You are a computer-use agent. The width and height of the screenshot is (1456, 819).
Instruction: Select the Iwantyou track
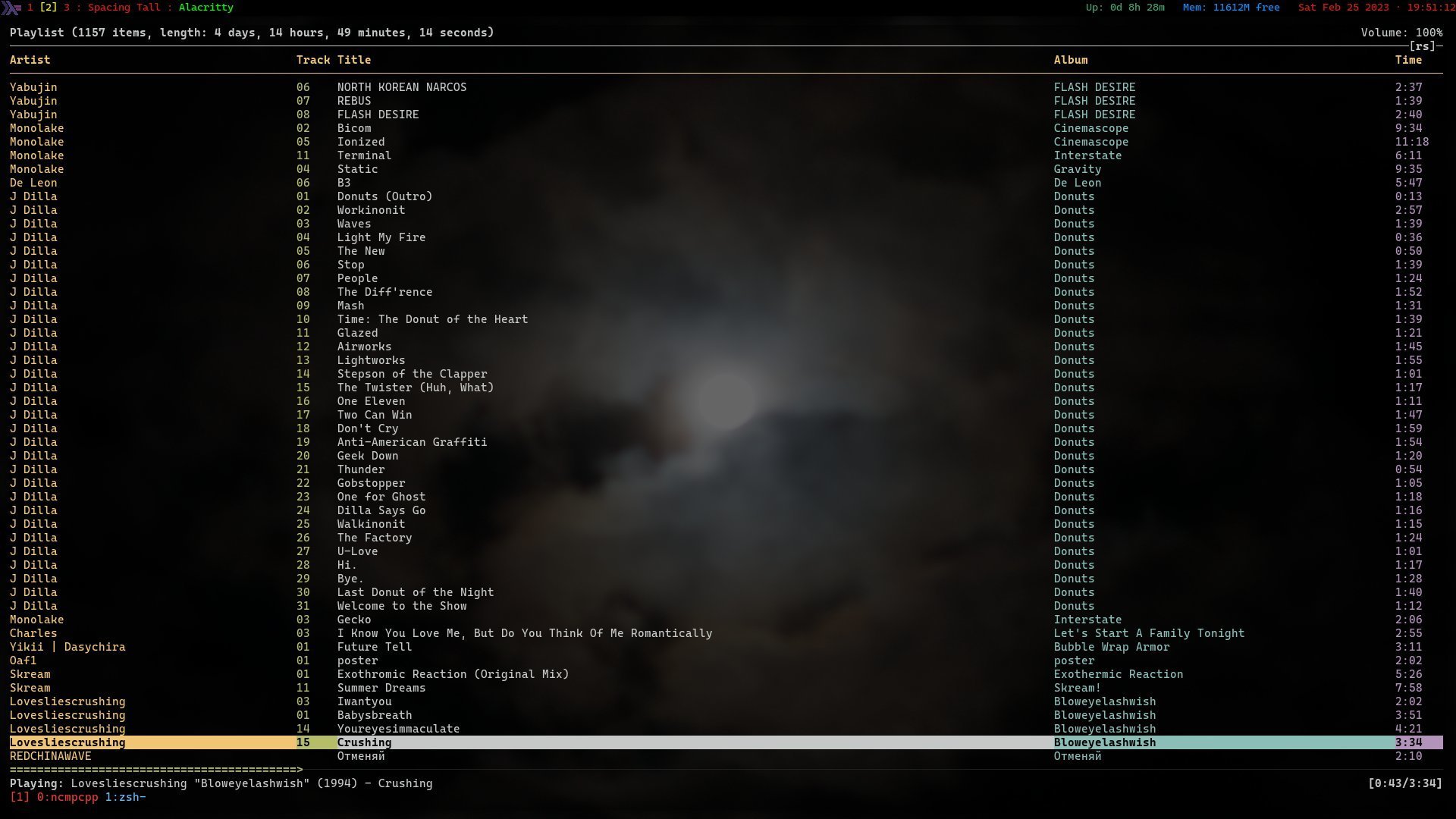726,701
